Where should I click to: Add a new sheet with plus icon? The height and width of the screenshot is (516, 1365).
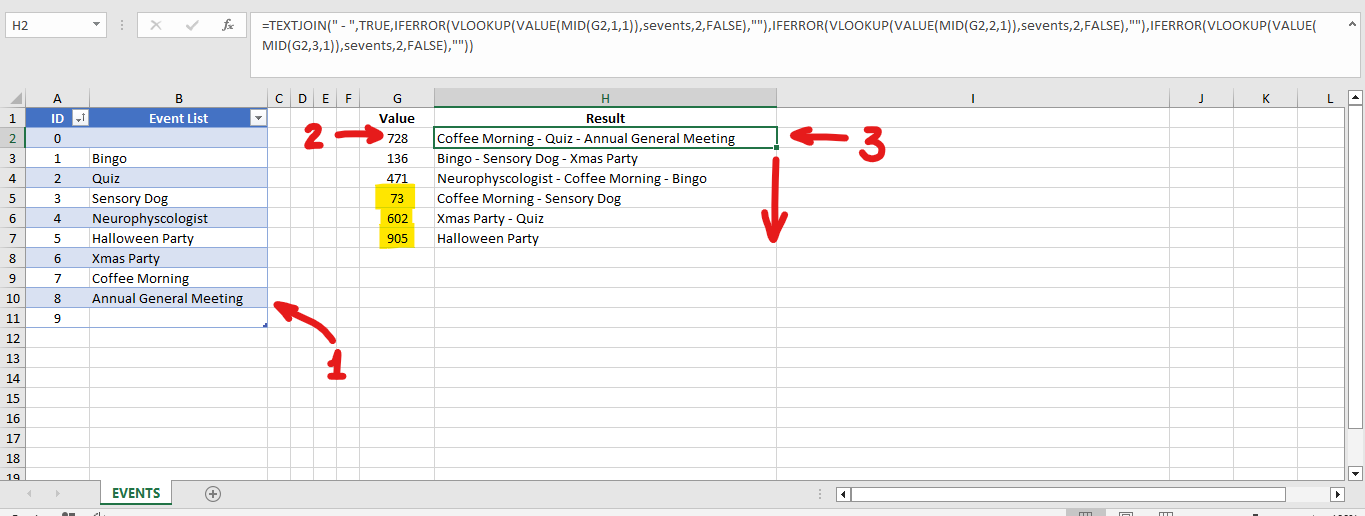tap(212, 493)
